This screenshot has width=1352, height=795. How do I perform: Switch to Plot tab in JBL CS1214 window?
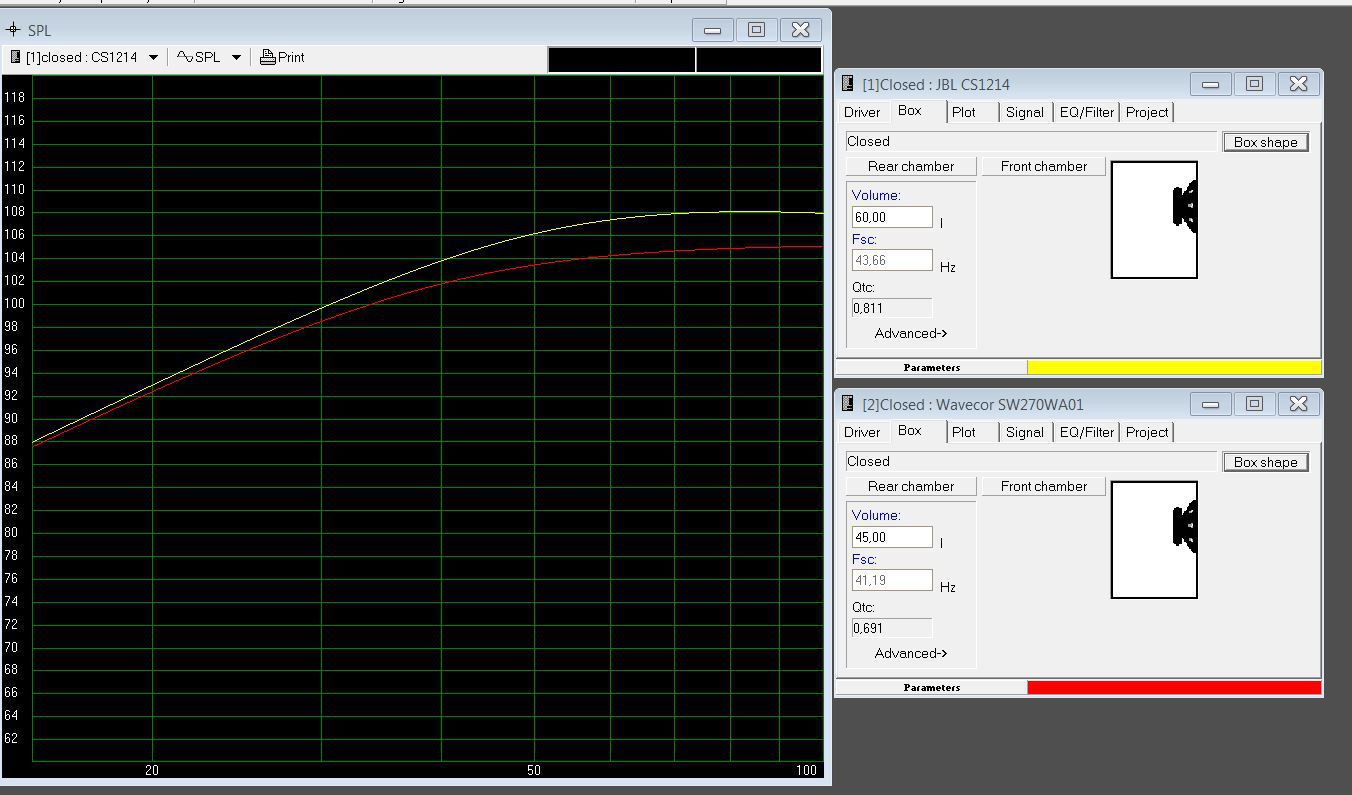point(964,112)
